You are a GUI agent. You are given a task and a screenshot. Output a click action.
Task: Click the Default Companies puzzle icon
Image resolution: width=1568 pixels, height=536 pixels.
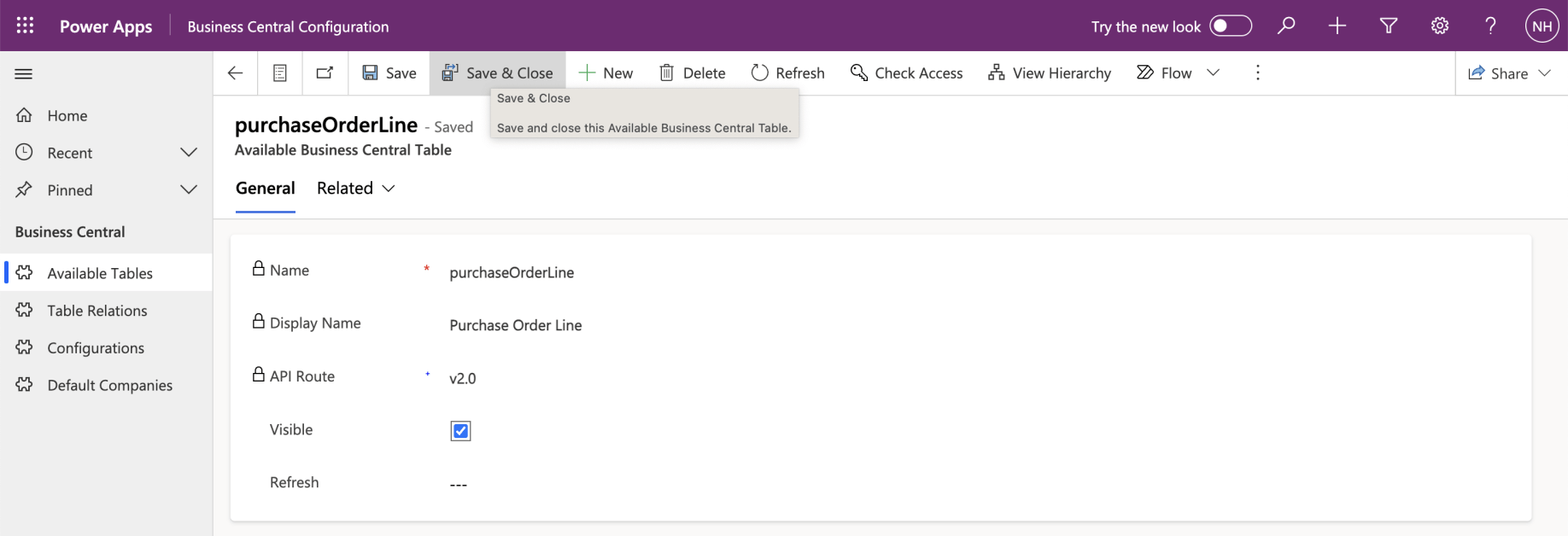click(x=25, y=385)
